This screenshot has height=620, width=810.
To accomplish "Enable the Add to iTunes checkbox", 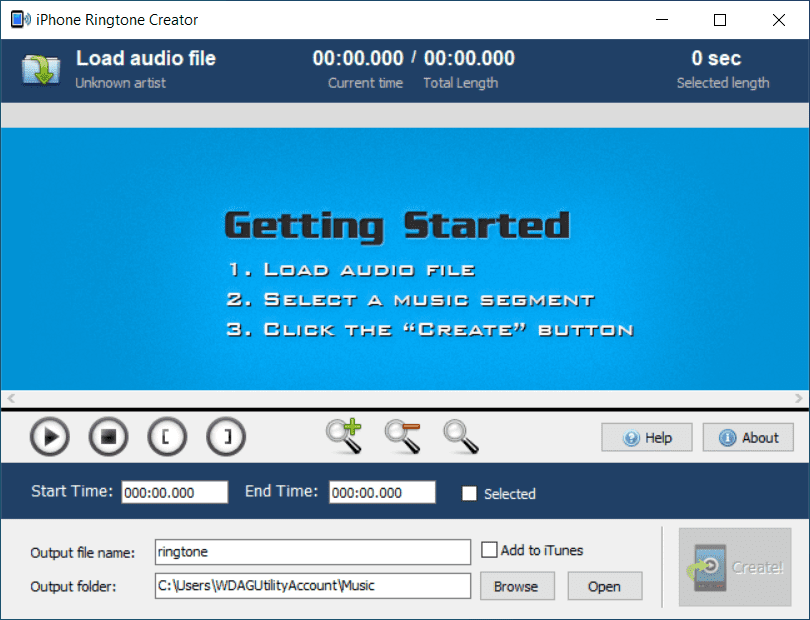I will [489, 550].
